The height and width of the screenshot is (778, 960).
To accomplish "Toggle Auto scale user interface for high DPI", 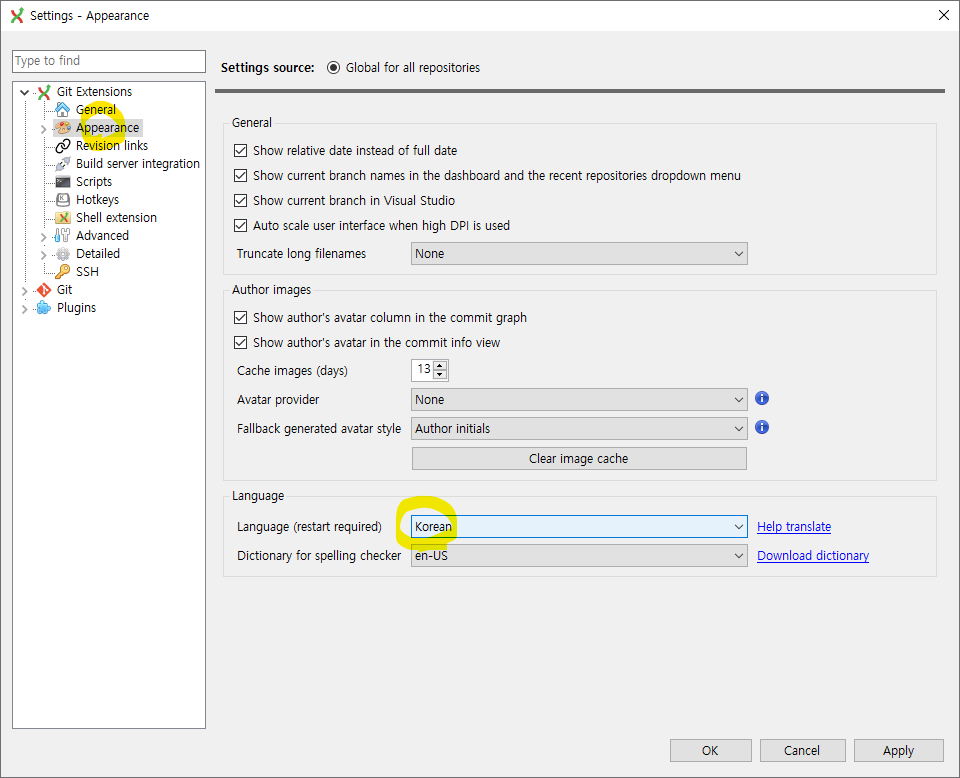I will [241, 226].
